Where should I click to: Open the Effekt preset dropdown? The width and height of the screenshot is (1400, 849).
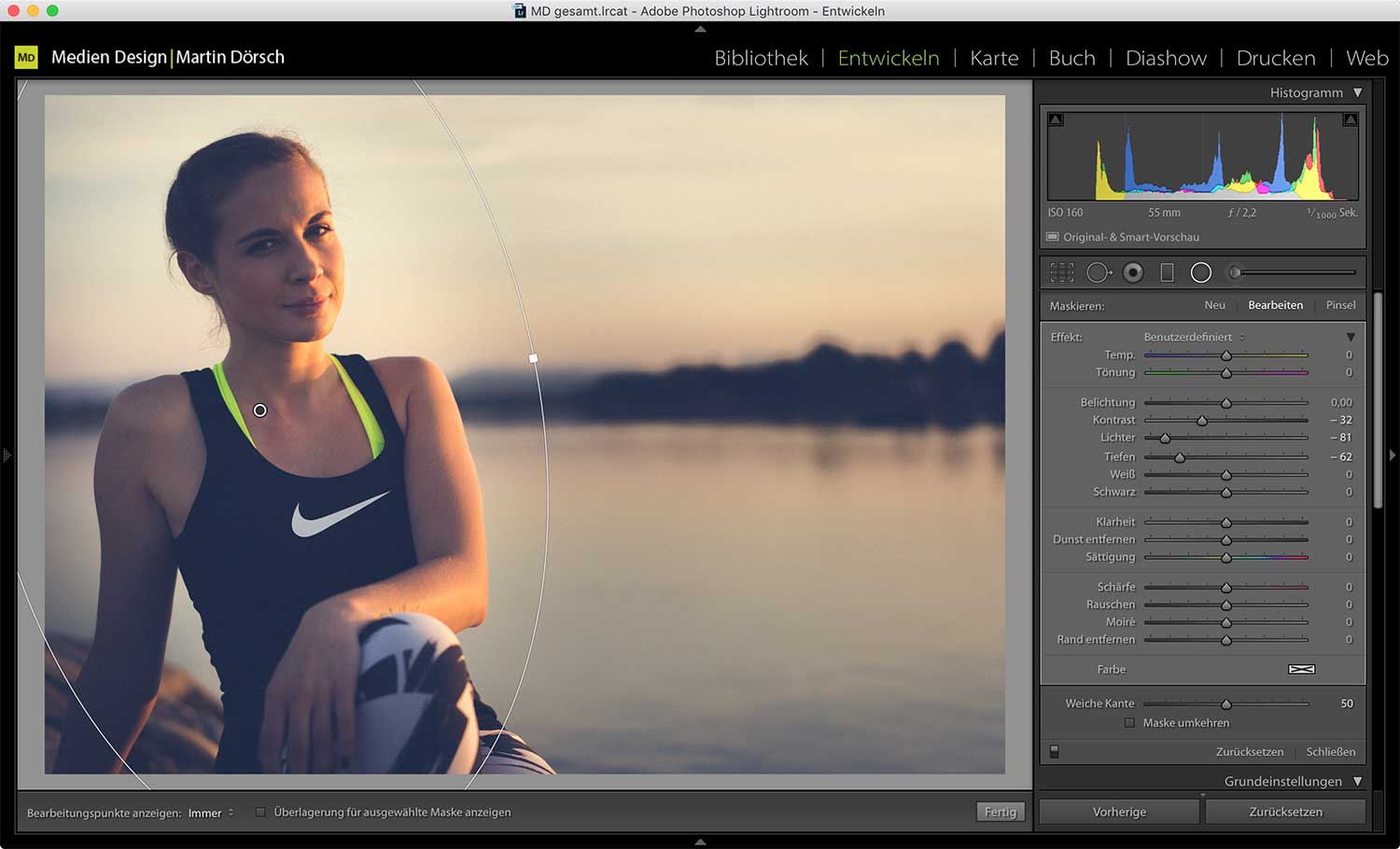click(x=1194, y=337)
